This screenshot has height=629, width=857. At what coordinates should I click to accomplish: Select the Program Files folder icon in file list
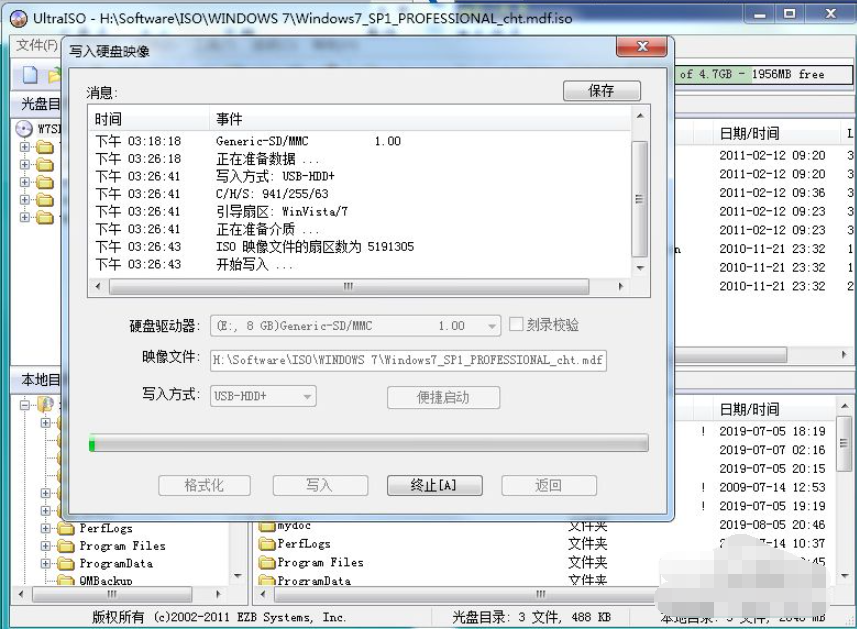267,562
